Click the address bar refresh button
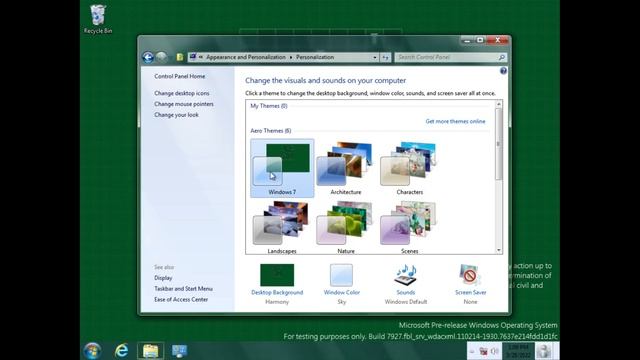Viewport: 640px width, 360px height. coord(385,58)
